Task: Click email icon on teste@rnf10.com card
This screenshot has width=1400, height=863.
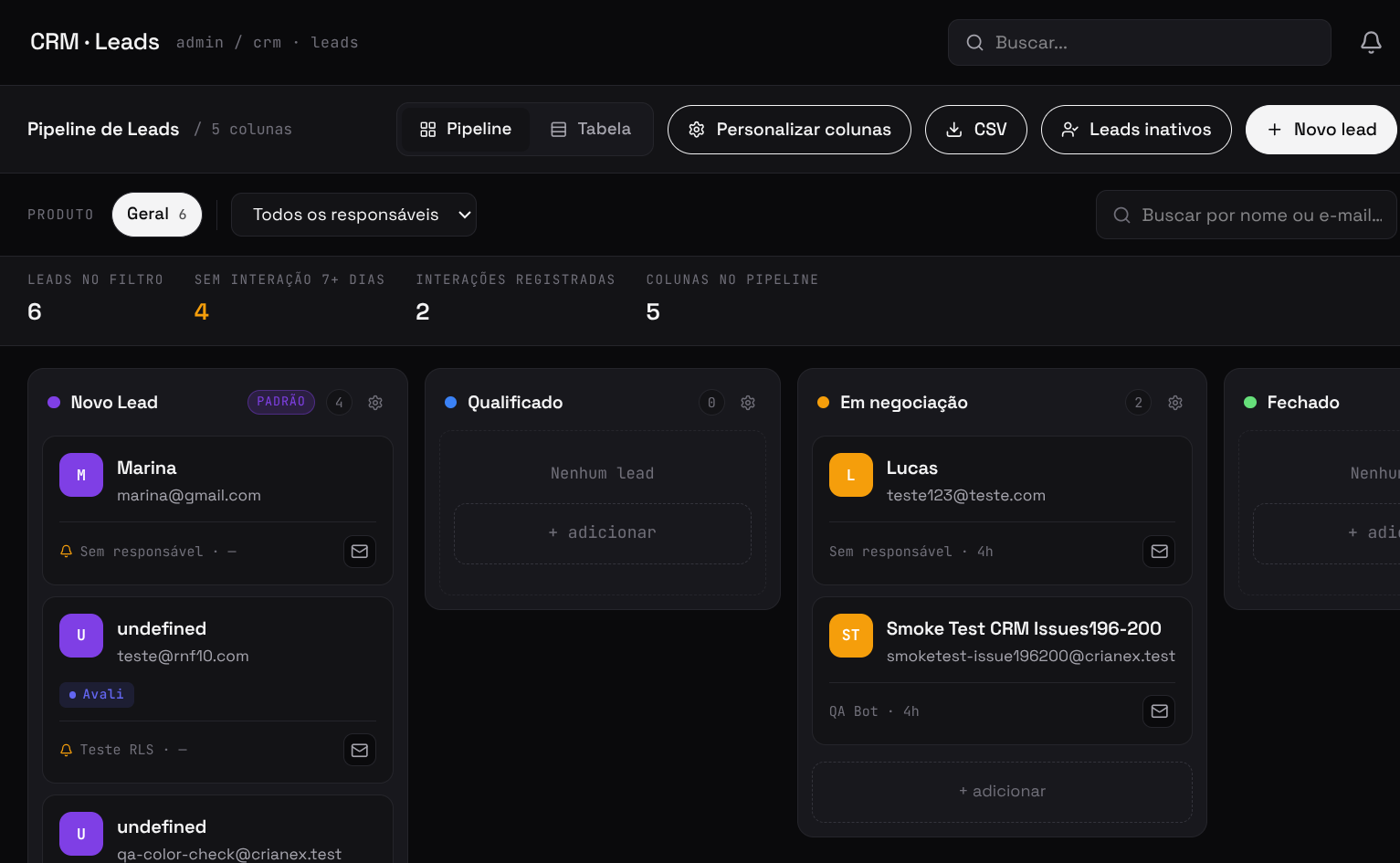Action: coord(360,750)
